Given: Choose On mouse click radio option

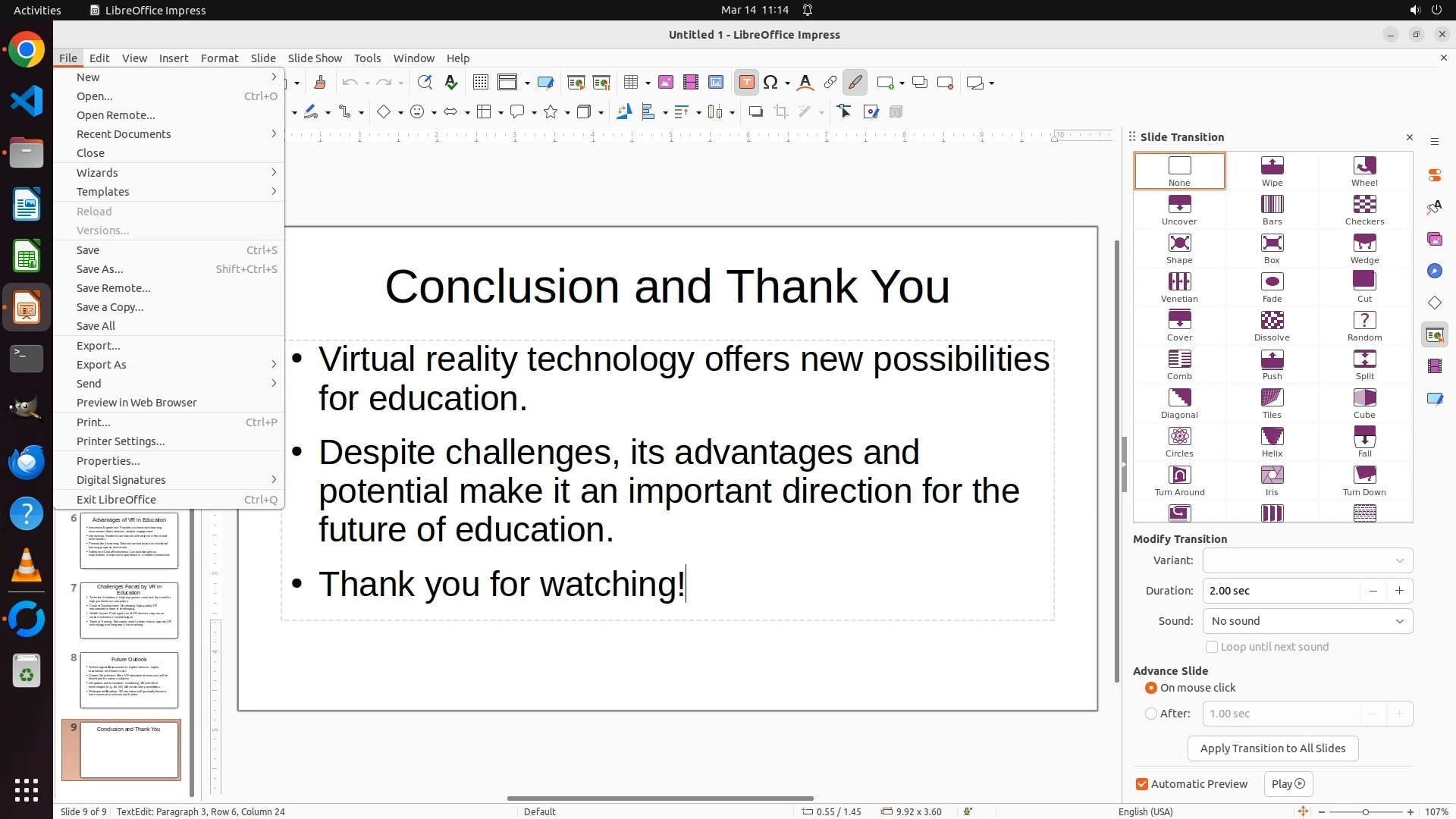Looking at the screenshot, I should (x=1151, y=688).
